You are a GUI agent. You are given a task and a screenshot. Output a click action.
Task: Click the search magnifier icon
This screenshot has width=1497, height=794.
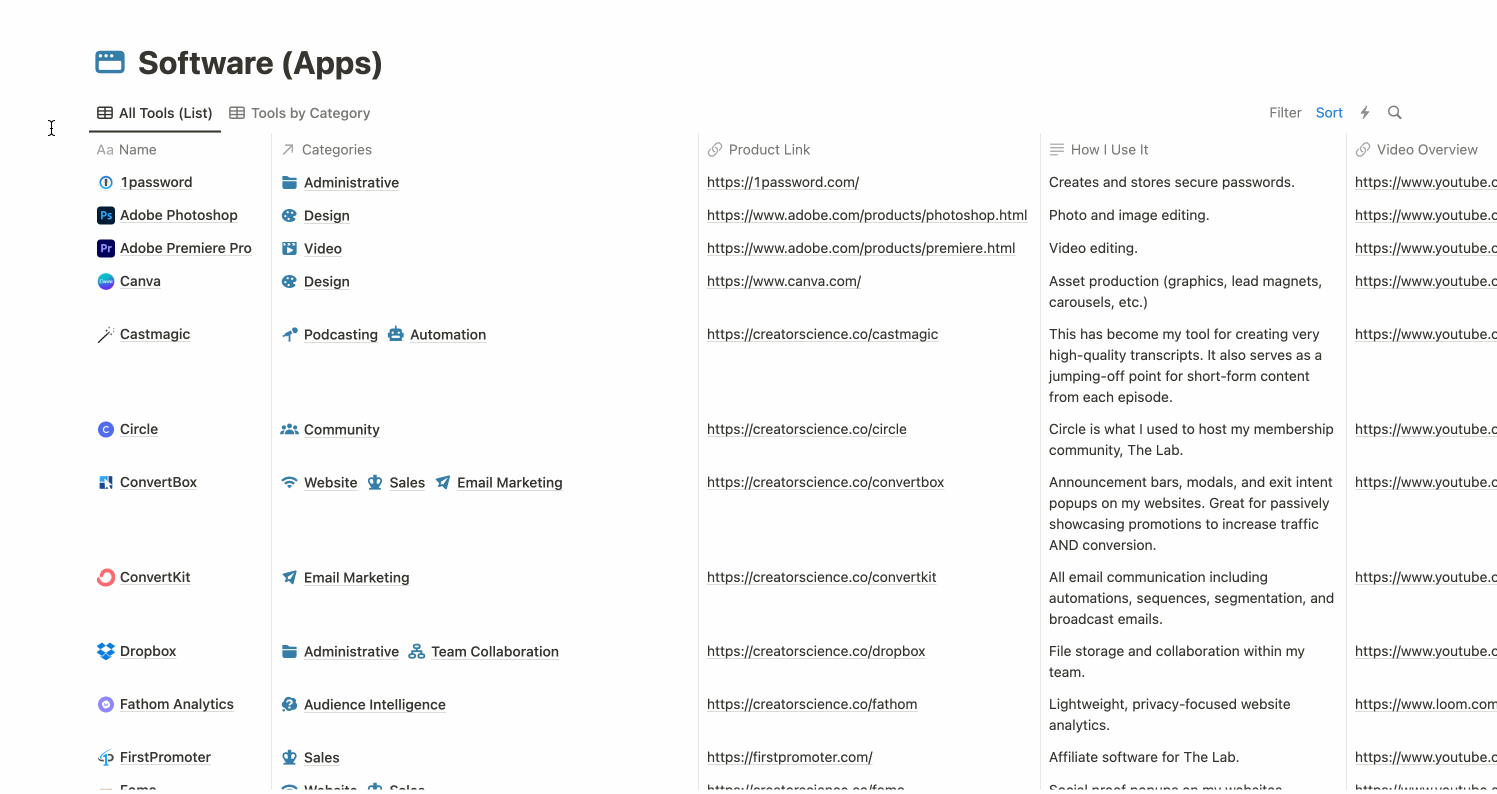coord(1395,113)
